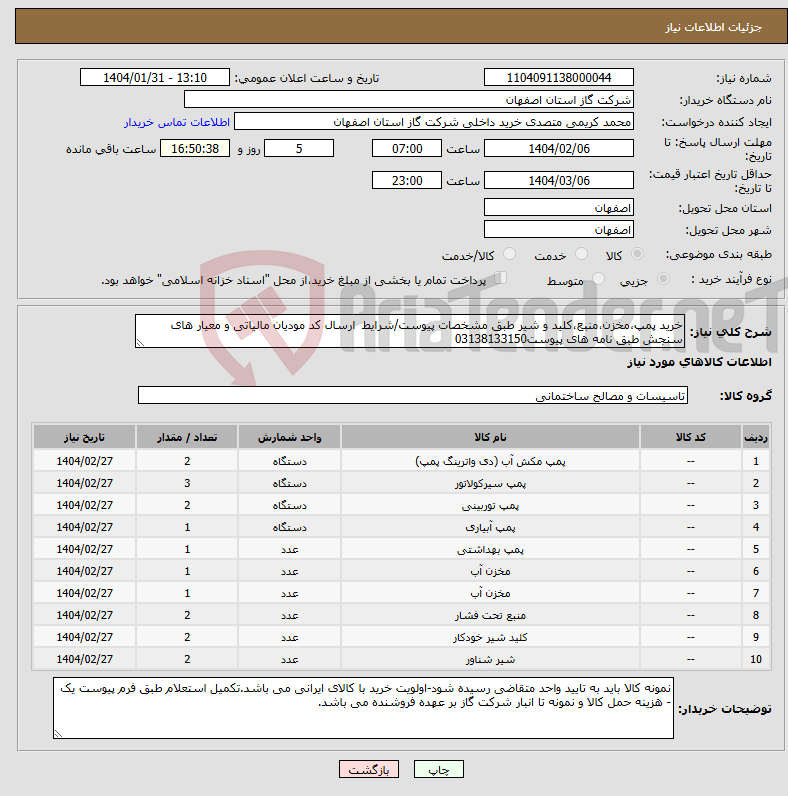Click the اطلاعات کالاهای مورد نیاز heading
The width and height of the screenshot is (788, 796).
[x=699, y=362]
